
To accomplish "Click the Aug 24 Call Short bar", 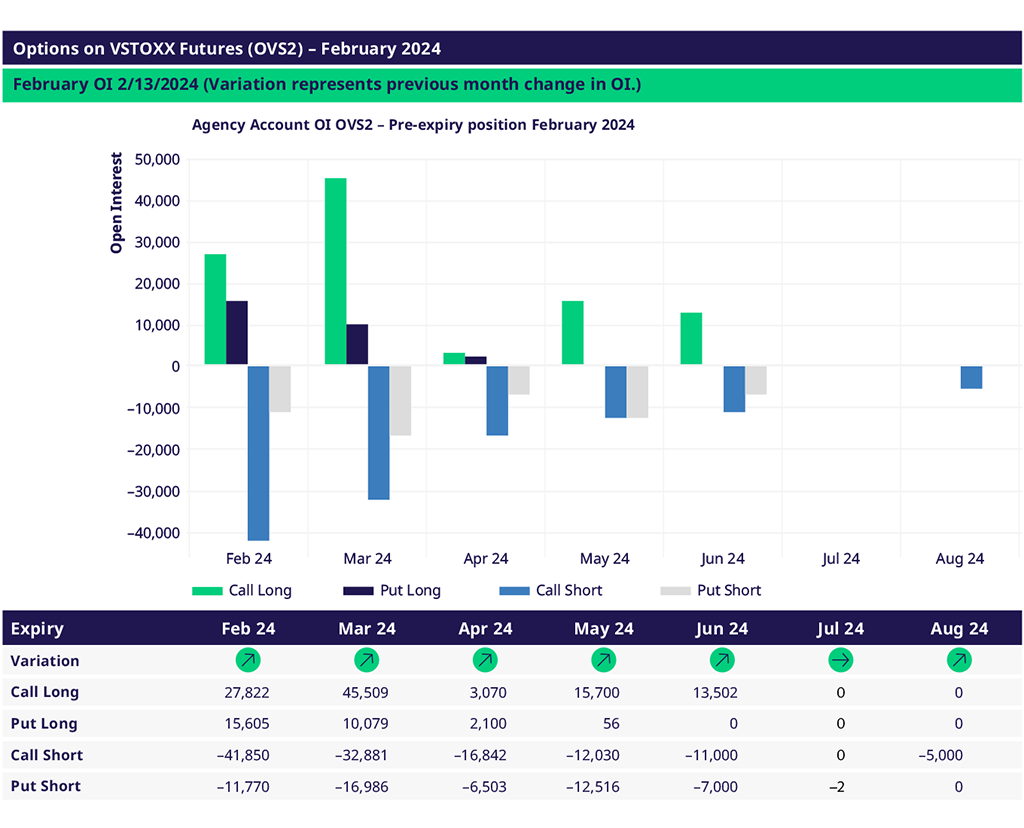I will [971, 377].
